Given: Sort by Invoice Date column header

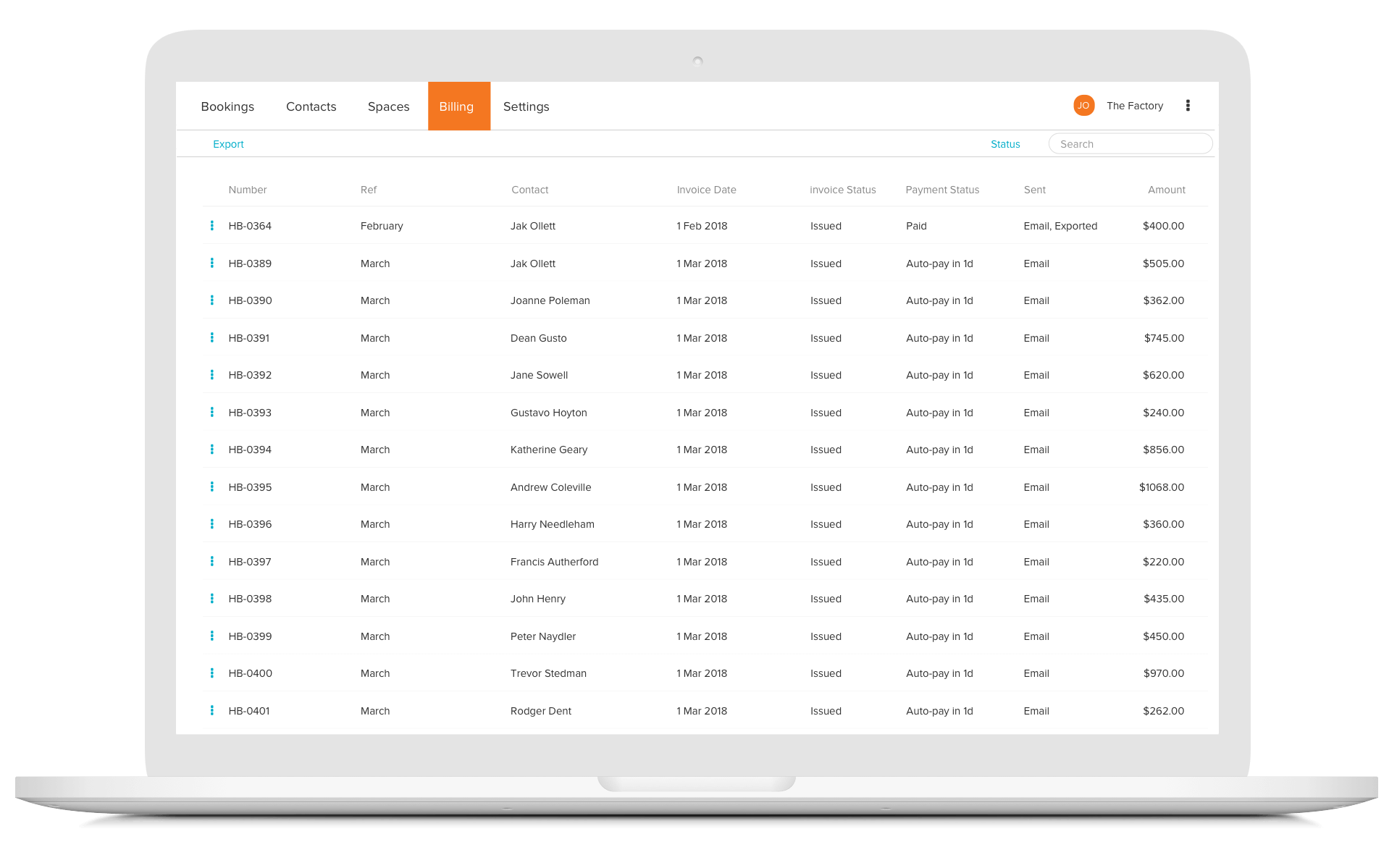Looking at the screenshot, I should [x=706, y=190].
